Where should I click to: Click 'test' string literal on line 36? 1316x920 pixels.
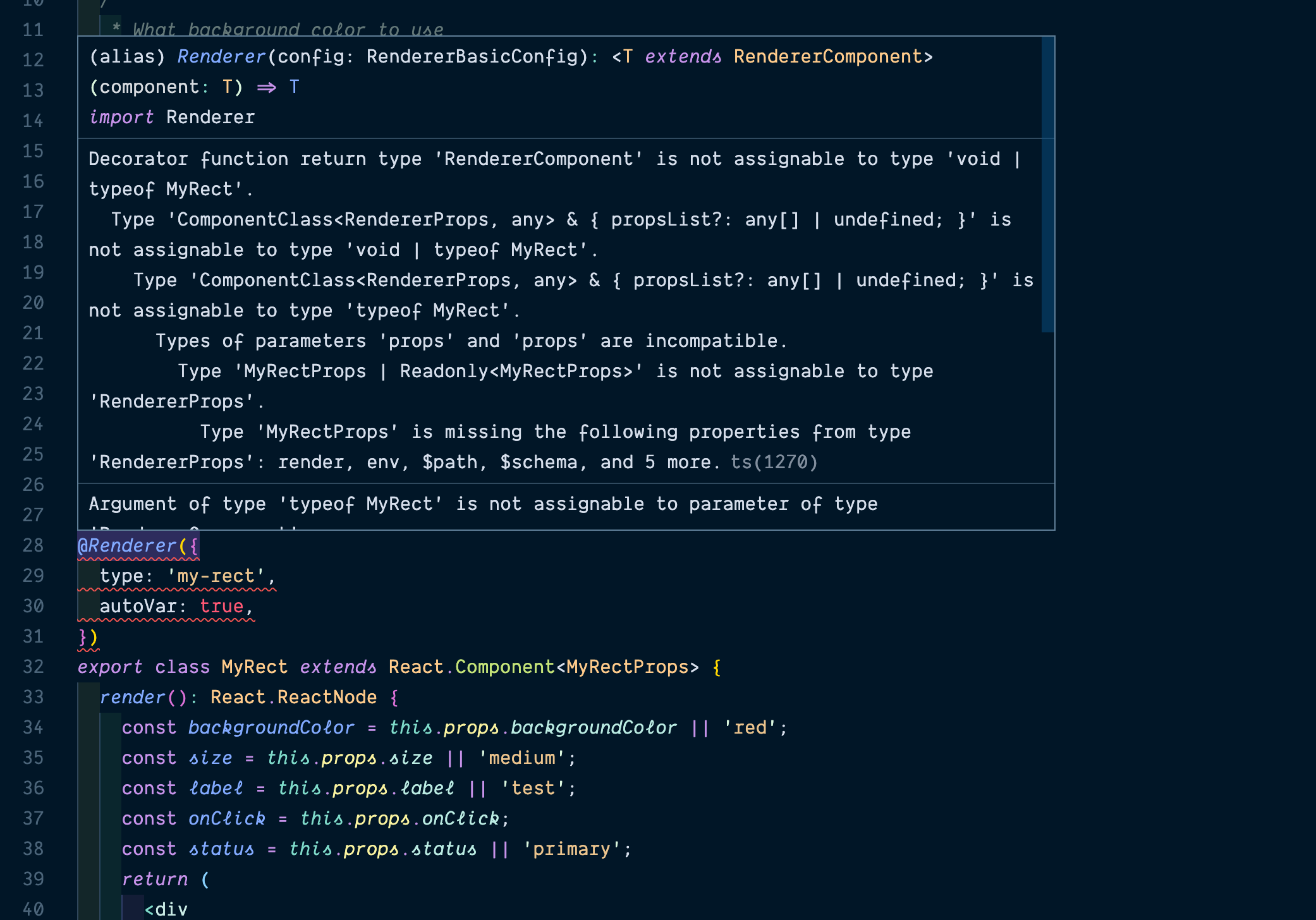(x=533, y=789)
